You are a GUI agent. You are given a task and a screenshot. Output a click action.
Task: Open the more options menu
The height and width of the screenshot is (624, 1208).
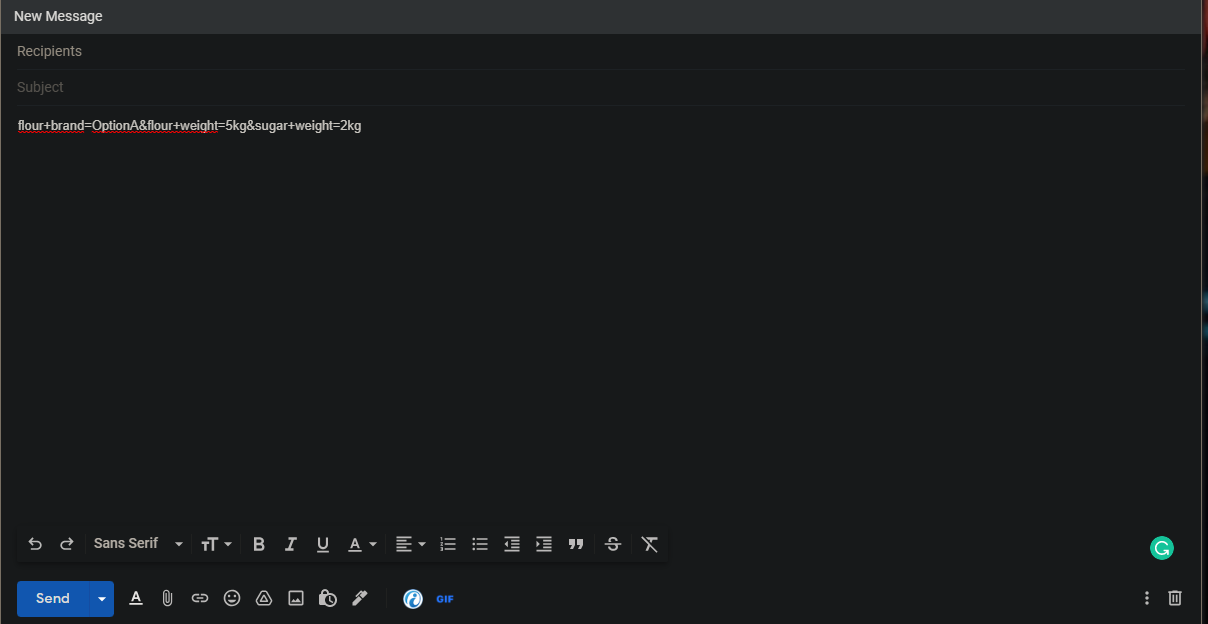(1147, 598)
